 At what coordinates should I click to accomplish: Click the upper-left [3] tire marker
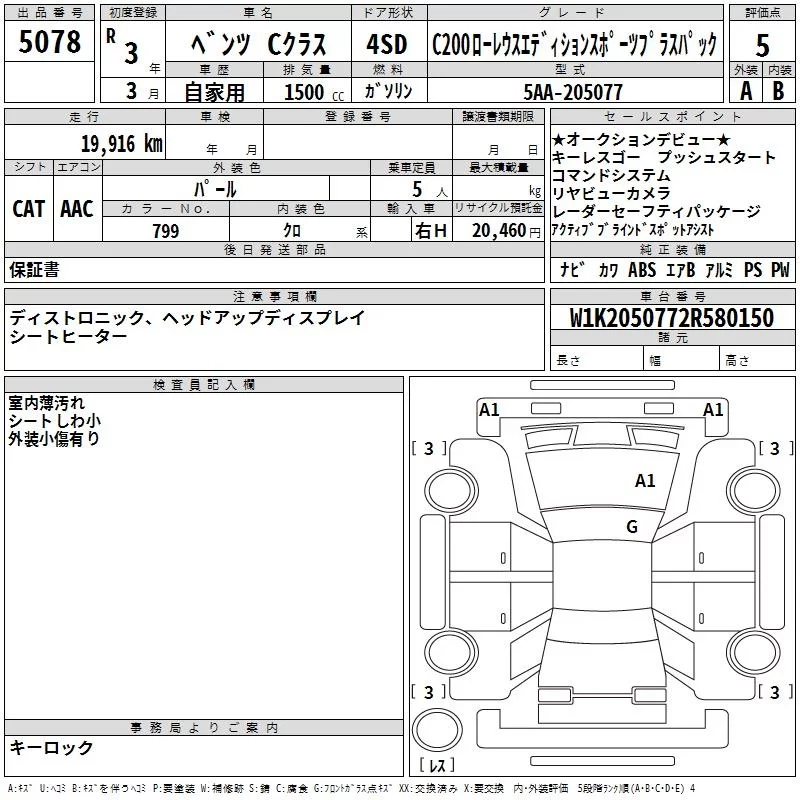coord(429,449)
